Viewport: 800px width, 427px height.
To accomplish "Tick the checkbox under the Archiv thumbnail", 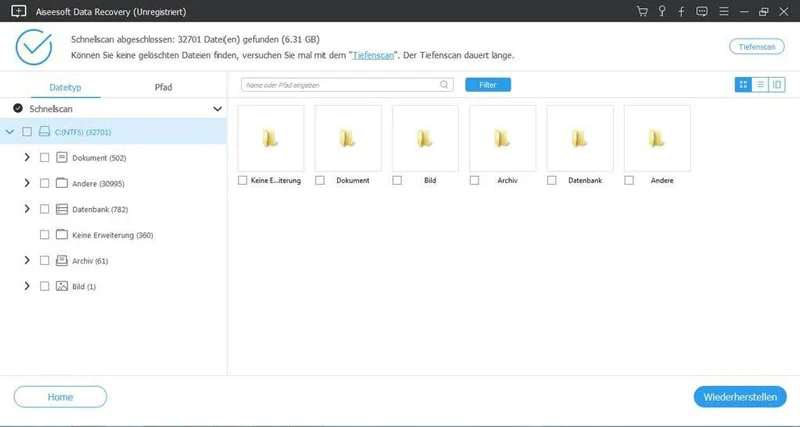I will (474, 181).
